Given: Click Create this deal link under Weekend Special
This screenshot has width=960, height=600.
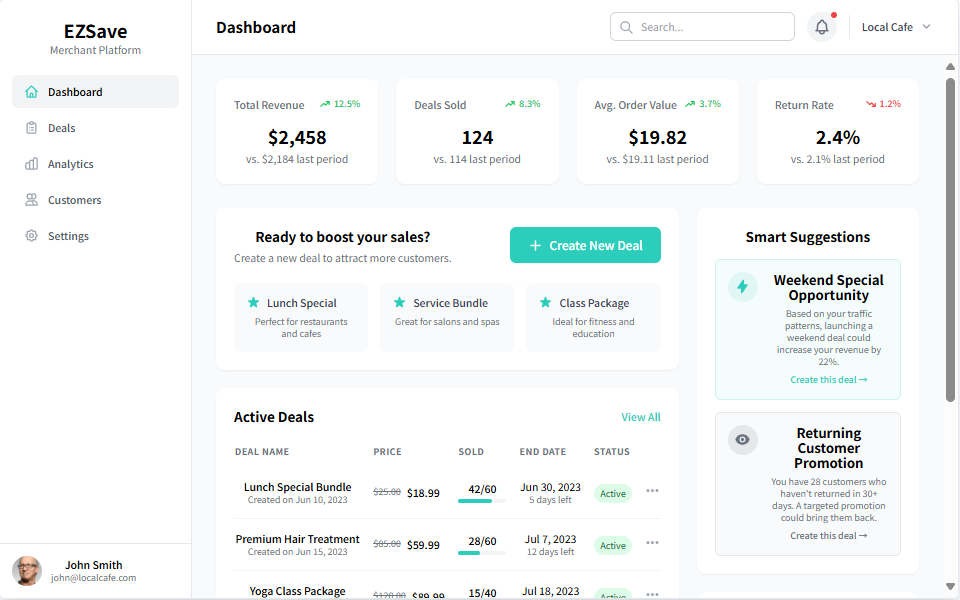Looking at the screenshot, I should point(828,380).
